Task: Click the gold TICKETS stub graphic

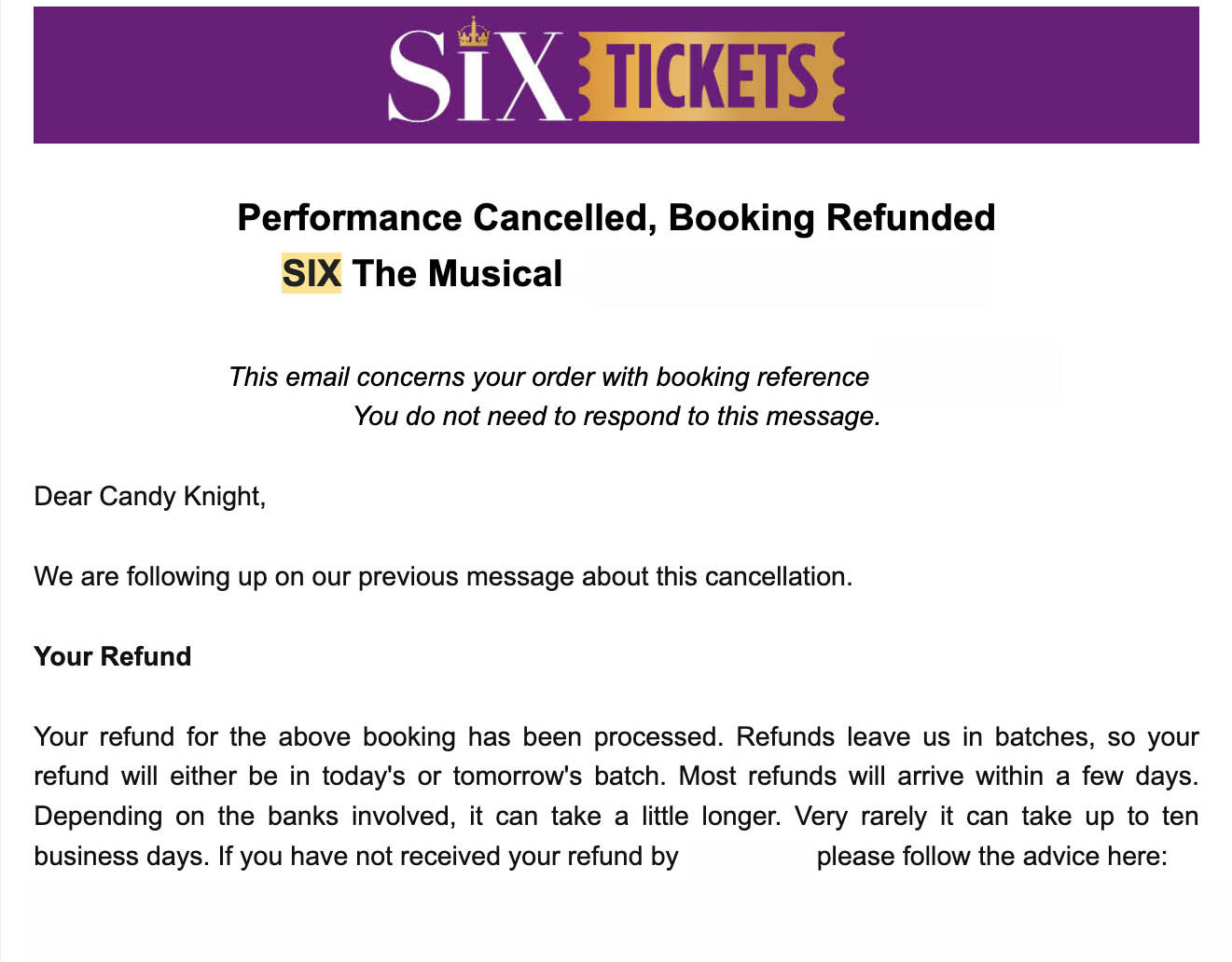Action: tap(713, 76)
